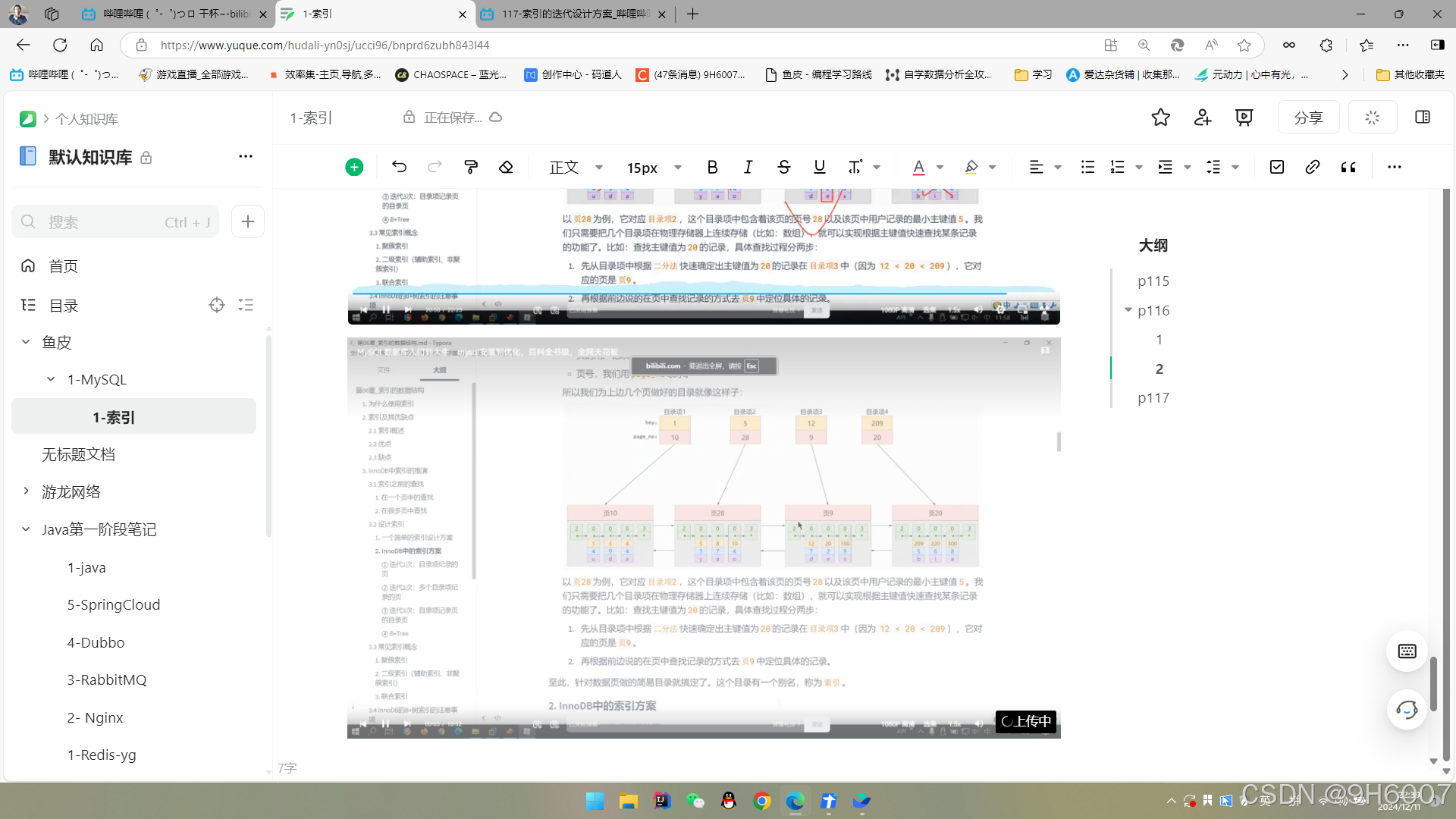Open 无标题文档 in the sidebar
Image resolution: width=1456 pixels, height=819 pixels.
78,454
